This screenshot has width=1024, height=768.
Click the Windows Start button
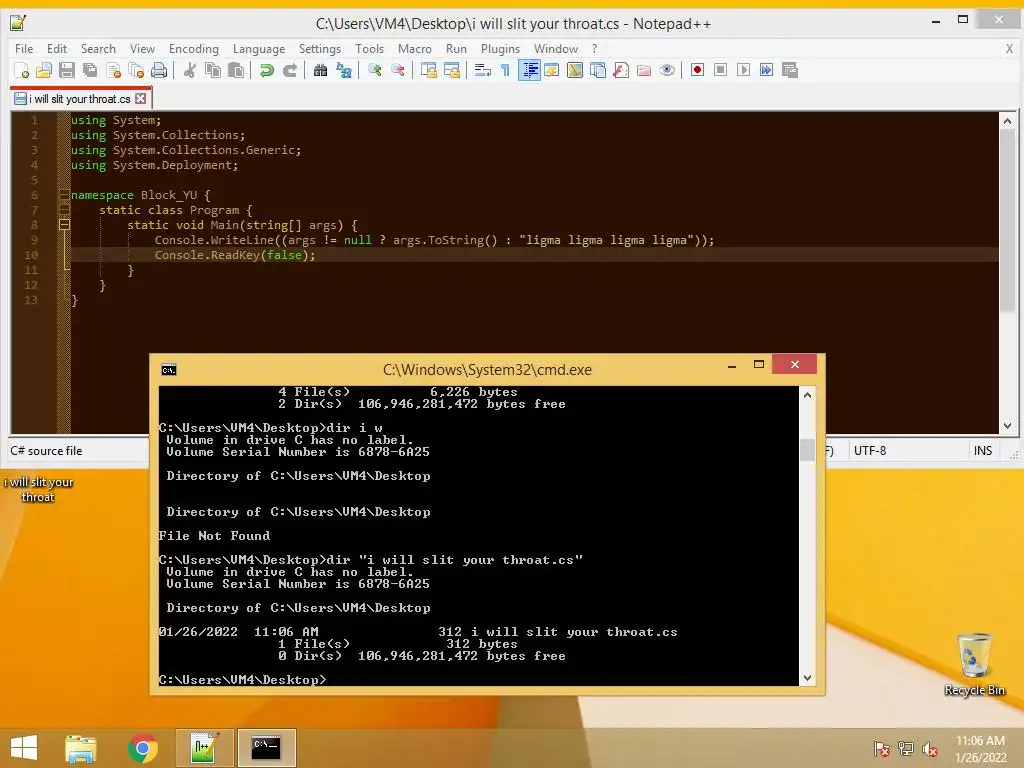click(x=24, y=748)
